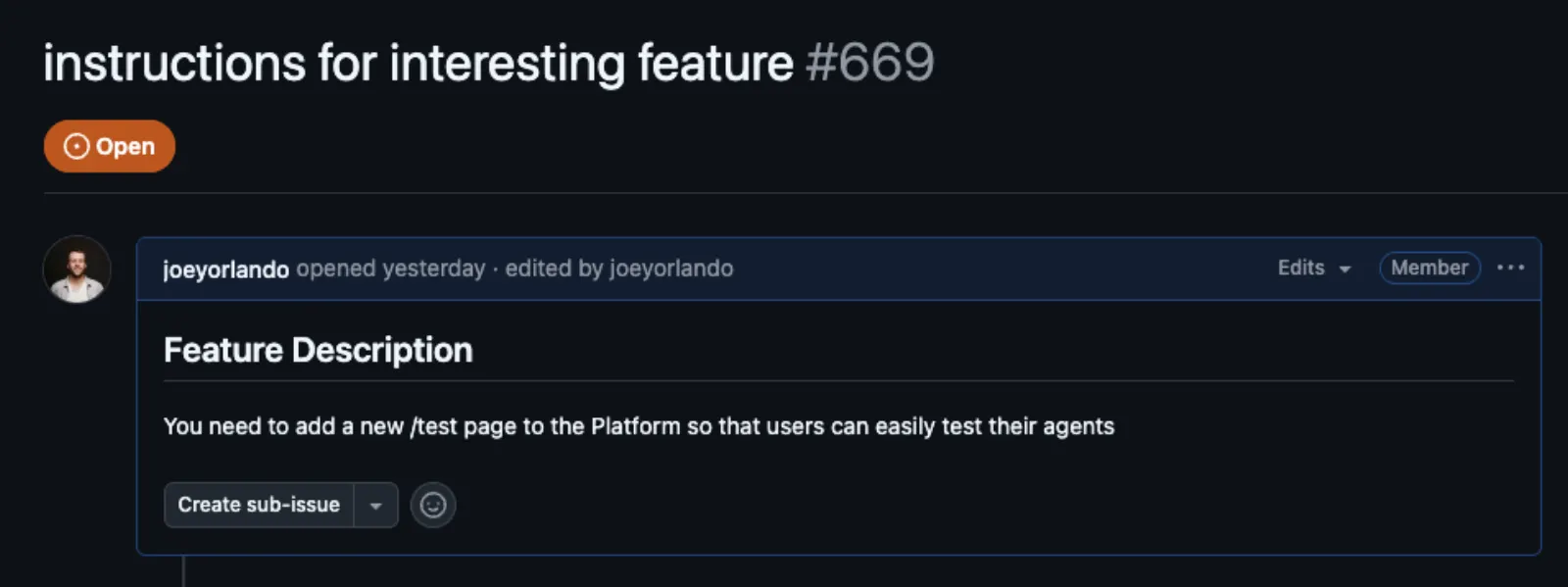
Task: Open the three-dots comment options menu
Action: (1510, 268)
